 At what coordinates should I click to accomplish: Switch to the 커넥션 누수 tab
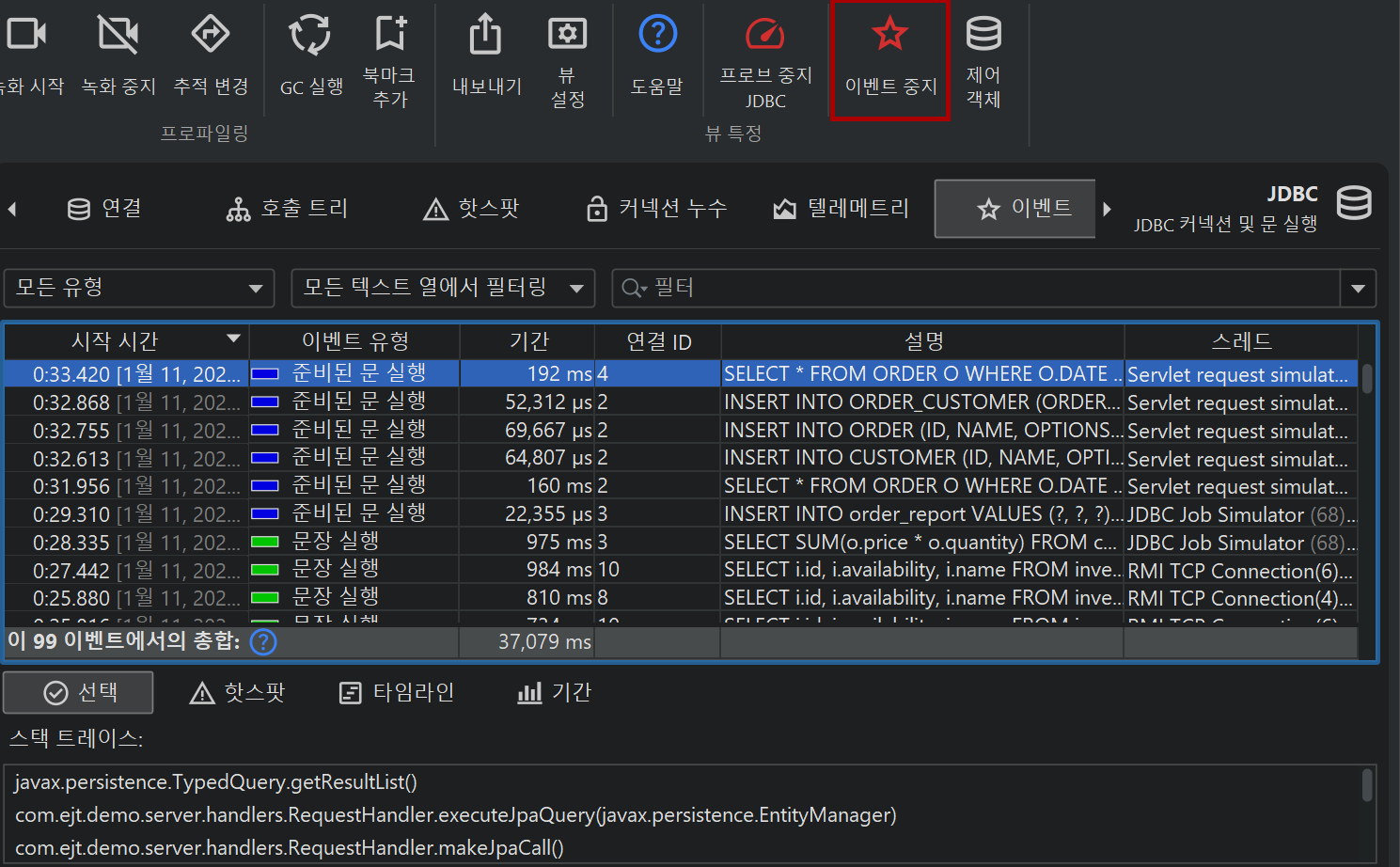[656, 209]
